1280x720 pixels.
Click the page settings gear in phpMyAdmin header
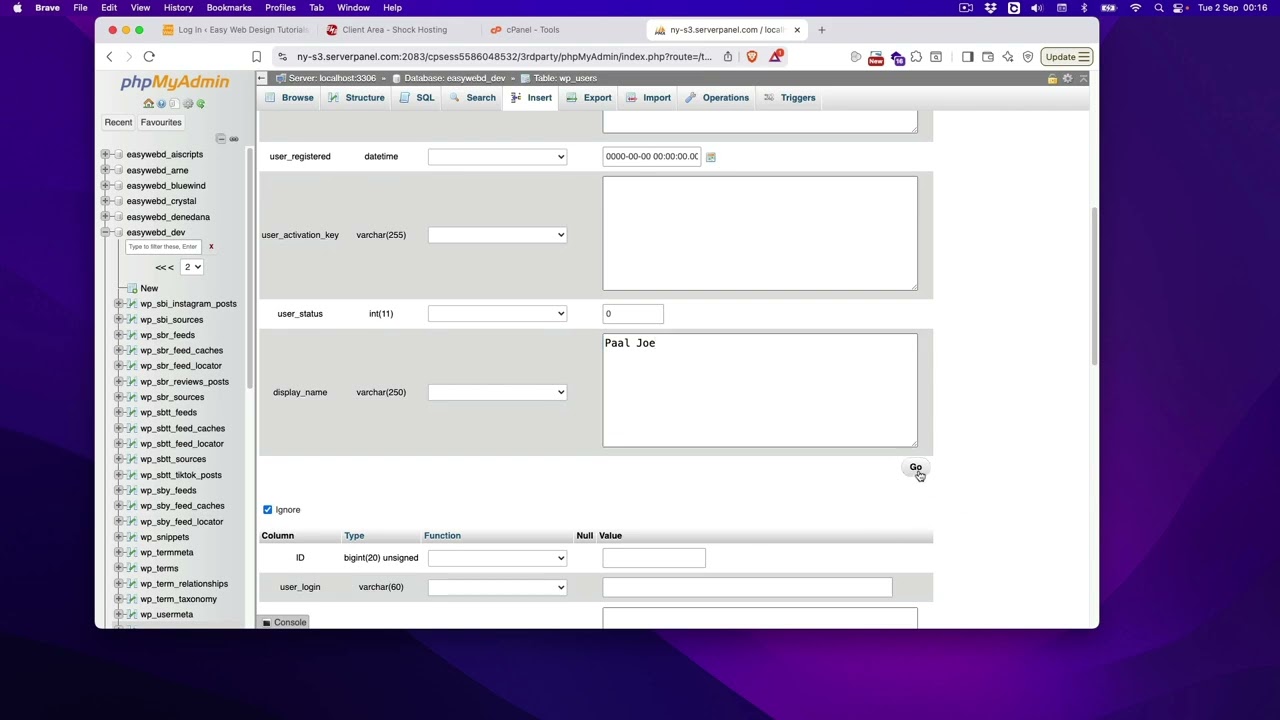tap(1067, 78)
